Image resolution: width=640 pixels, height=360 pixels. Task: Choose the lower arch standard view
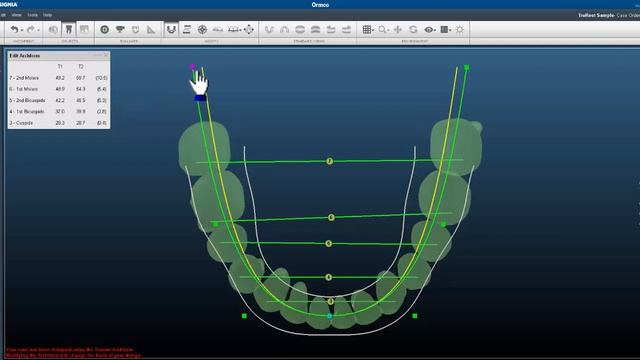point(269,29)
